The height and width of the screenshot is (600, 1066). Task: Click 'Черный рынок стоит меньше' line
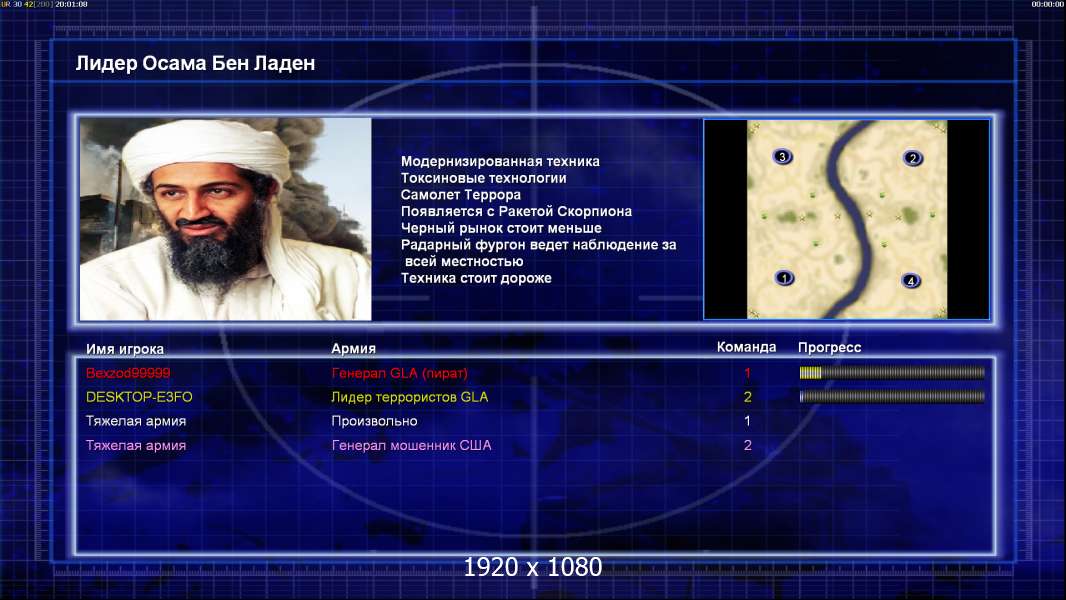coord(501,228)
